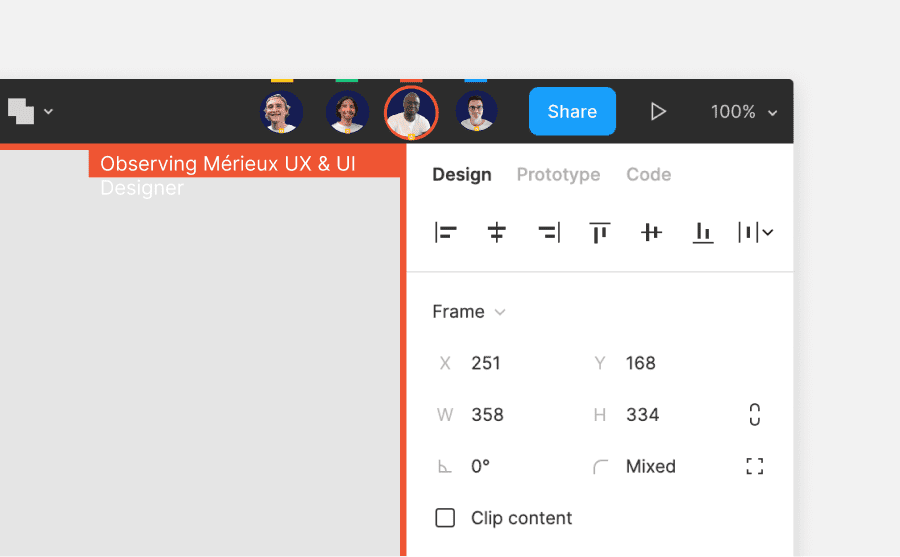Select the Design tab
Image resolution: width=900 pixels, height=557 pixels.
(x=461, y=175)
